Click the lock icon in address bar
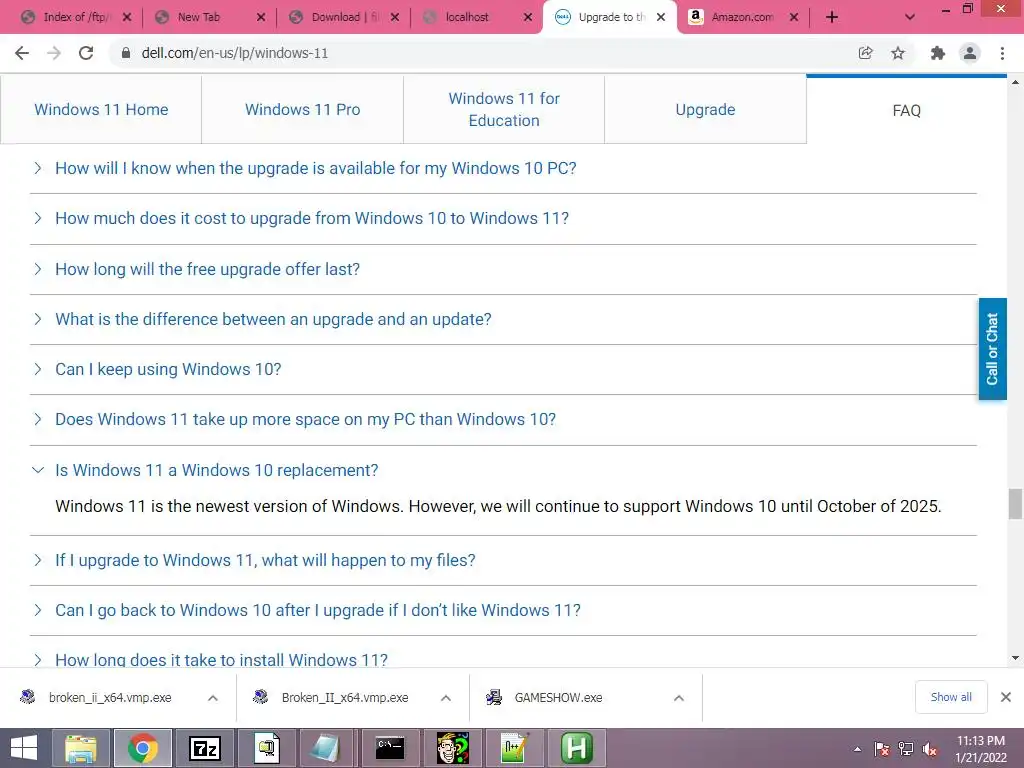 coord(125,53)
